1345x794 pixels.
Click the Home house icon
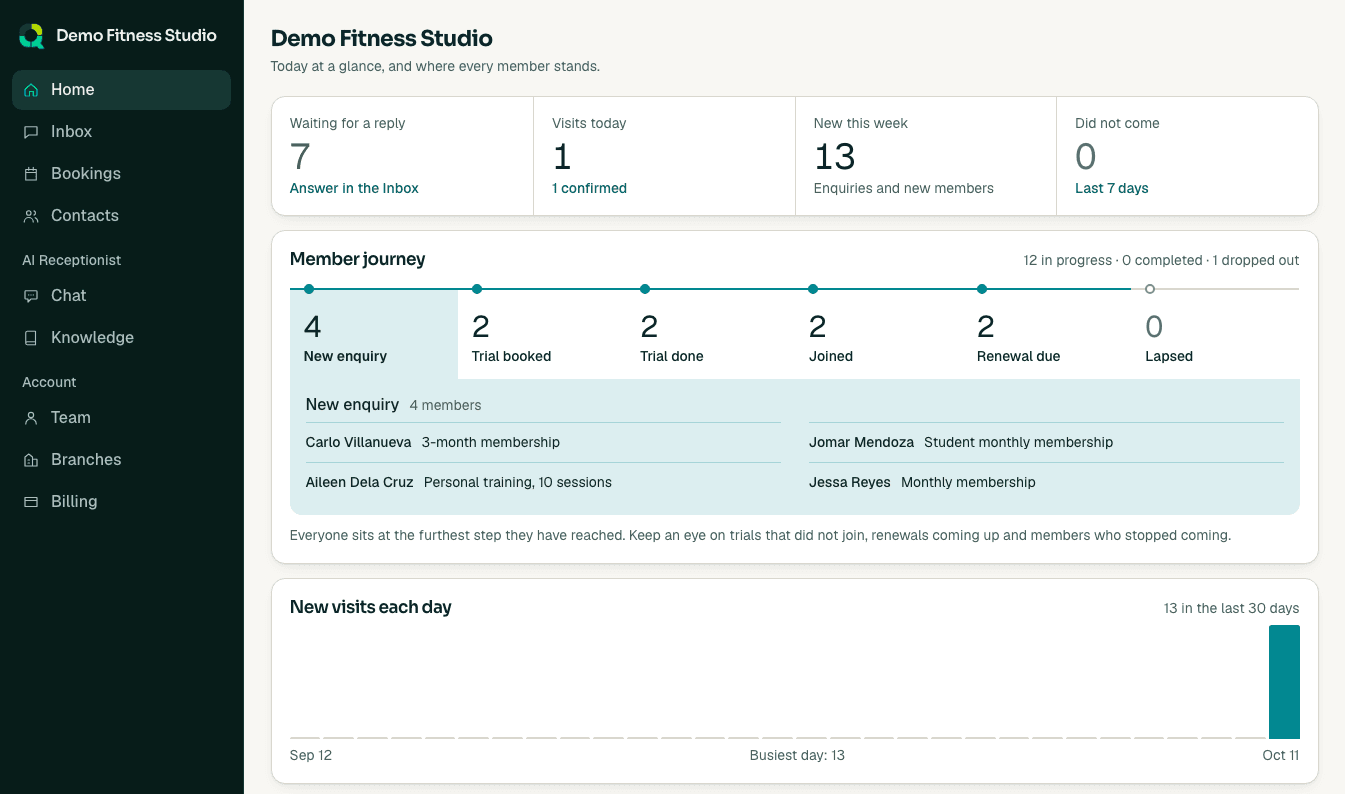(x=32, y=90)
